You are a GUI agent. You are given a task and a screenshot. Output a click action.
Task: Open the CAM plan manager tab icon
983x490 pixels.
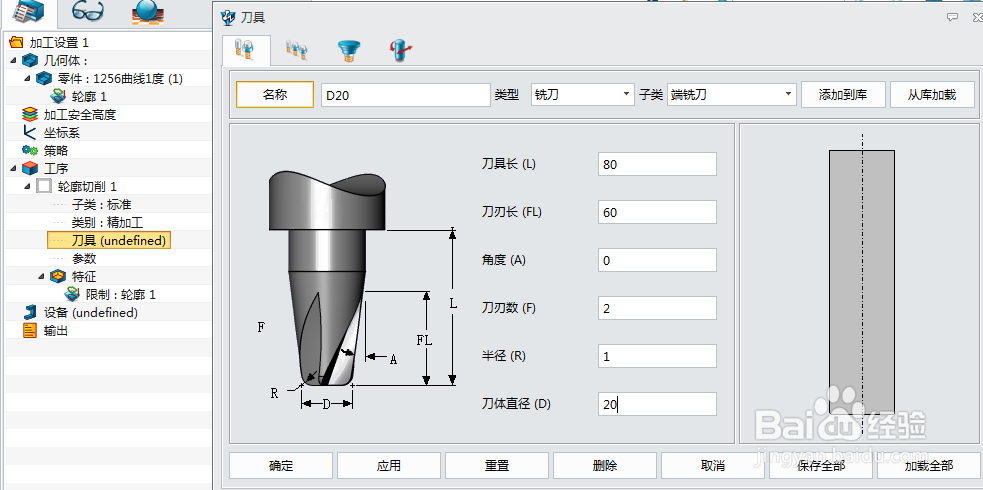tap(28, 12)
